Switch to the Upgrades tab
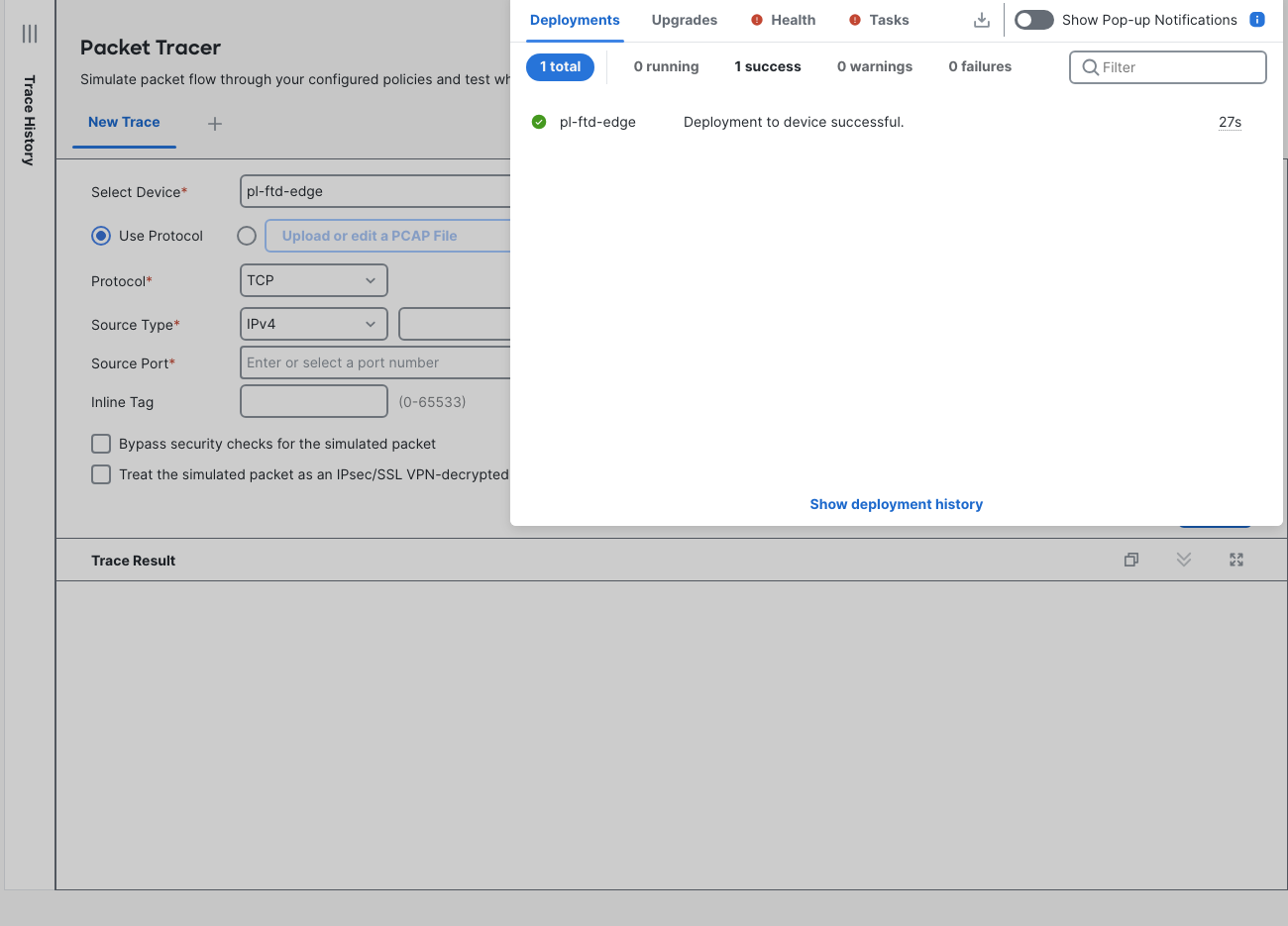 click(685, 20)
